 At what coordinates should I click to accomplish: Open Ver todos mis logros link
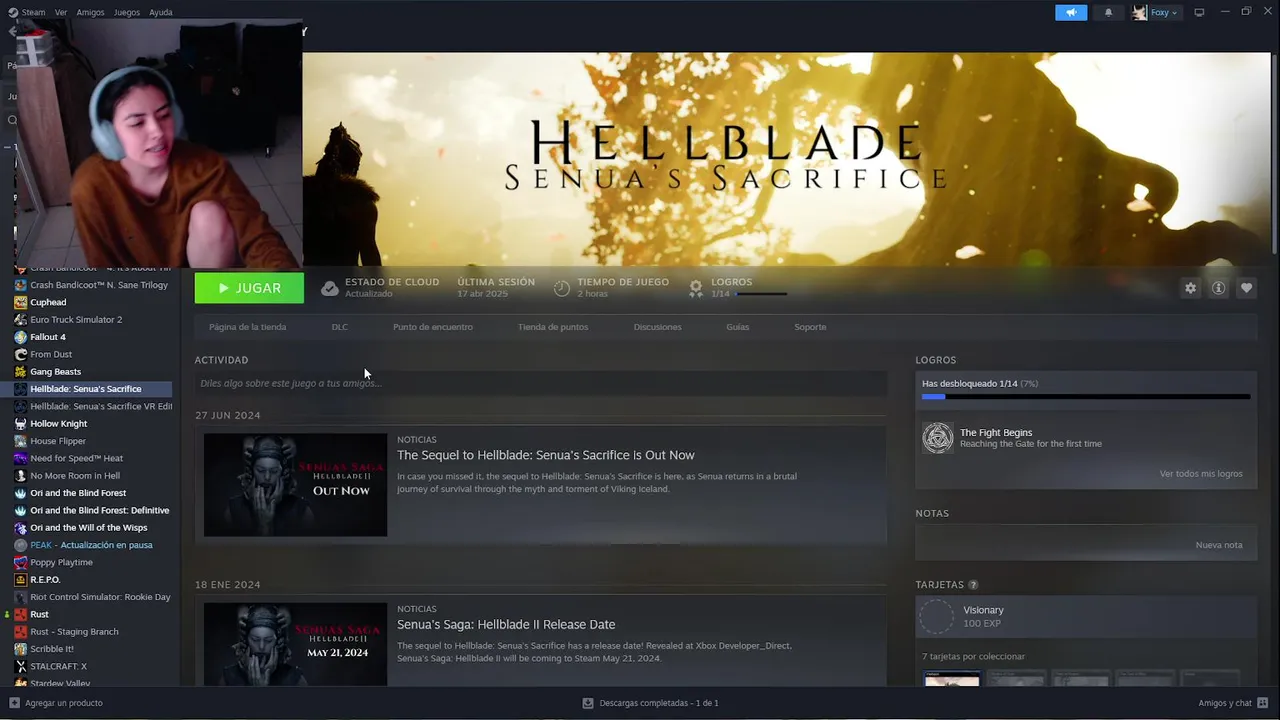(x=1201, y=474)
